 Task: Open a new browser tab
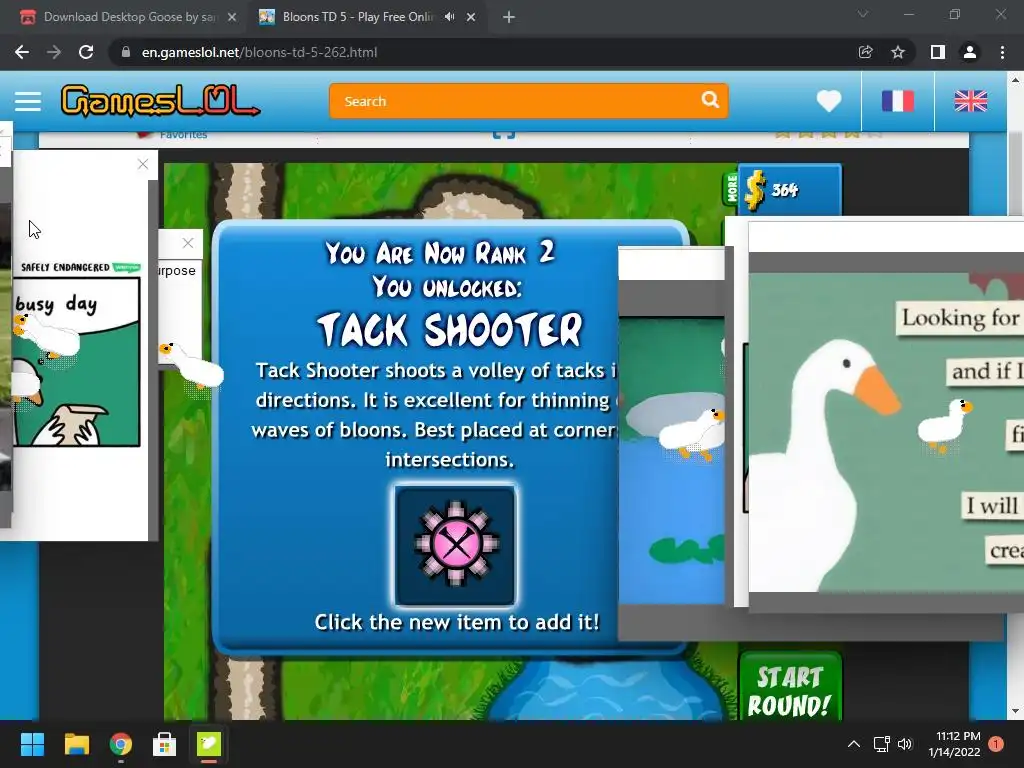click(x=509, y=17)
